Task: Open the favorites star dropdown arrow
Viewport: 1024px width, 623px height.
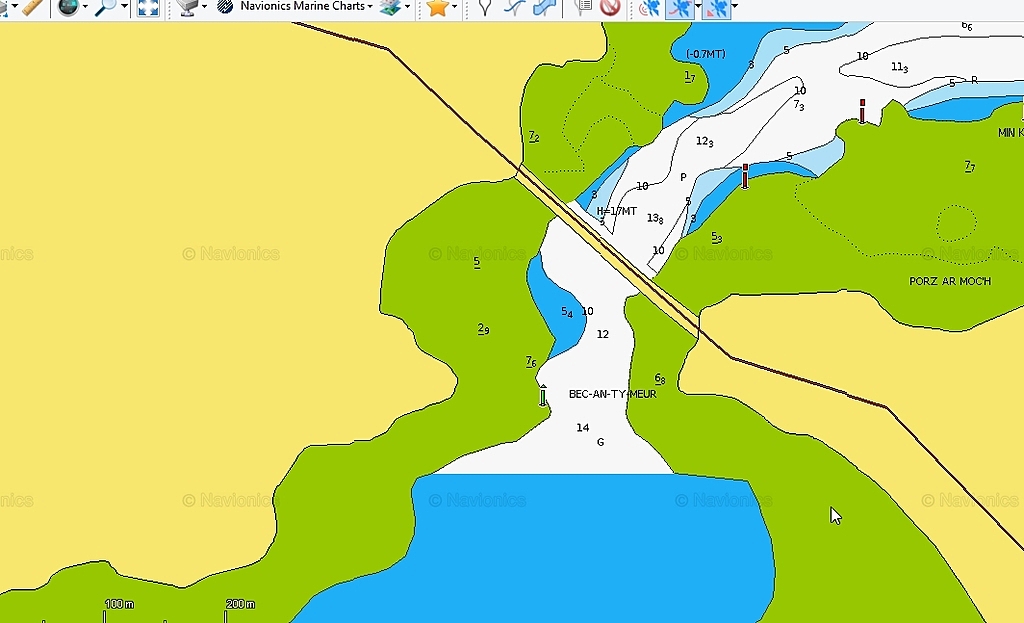Action: coord(455,7)
